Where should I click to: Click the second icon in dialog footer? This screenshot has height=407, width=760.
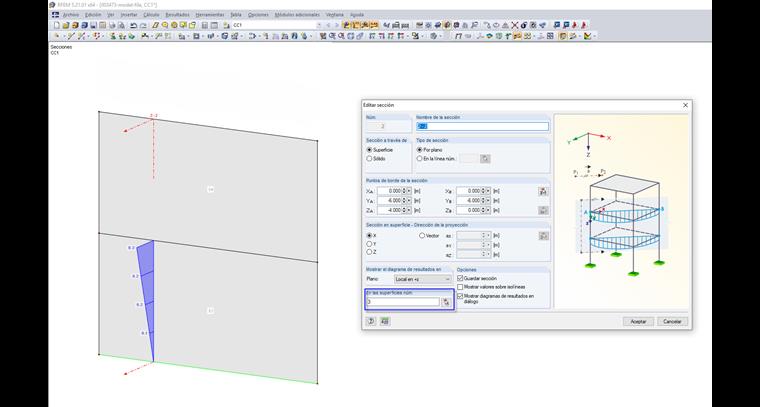[x=385, y=321]
